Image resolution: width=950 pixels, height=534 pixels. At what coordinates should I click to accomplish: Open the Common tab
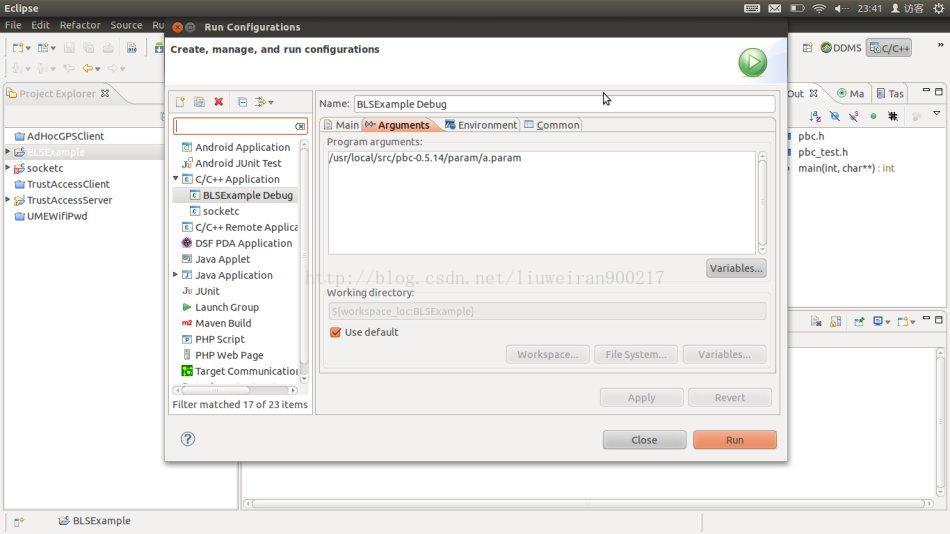[552, 125]
